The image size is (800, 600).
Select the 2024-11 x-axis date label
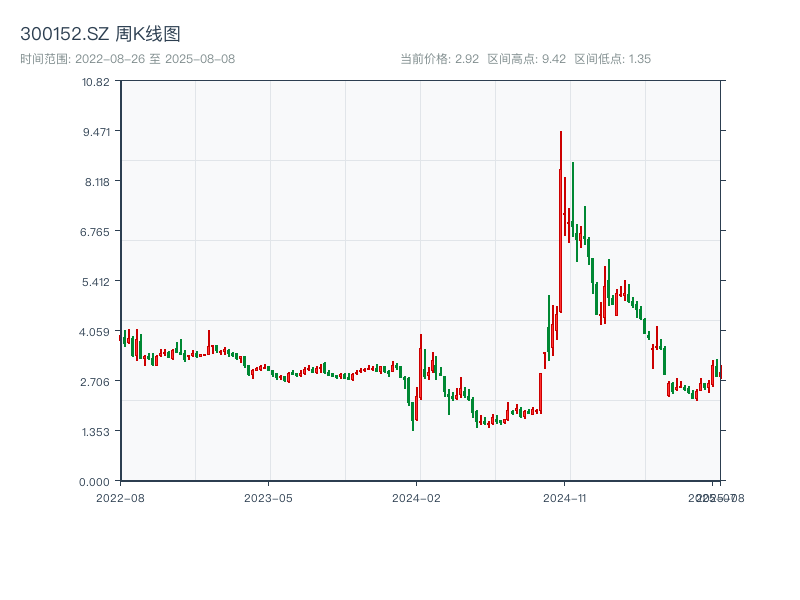[564, 497]
